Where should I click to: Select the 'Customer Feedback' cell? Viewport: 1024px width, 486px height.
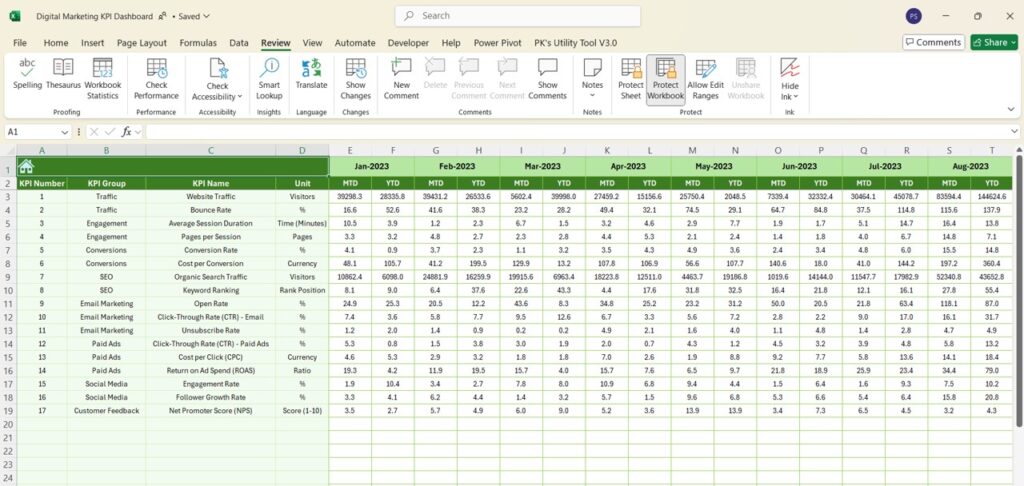click(106, 411)
